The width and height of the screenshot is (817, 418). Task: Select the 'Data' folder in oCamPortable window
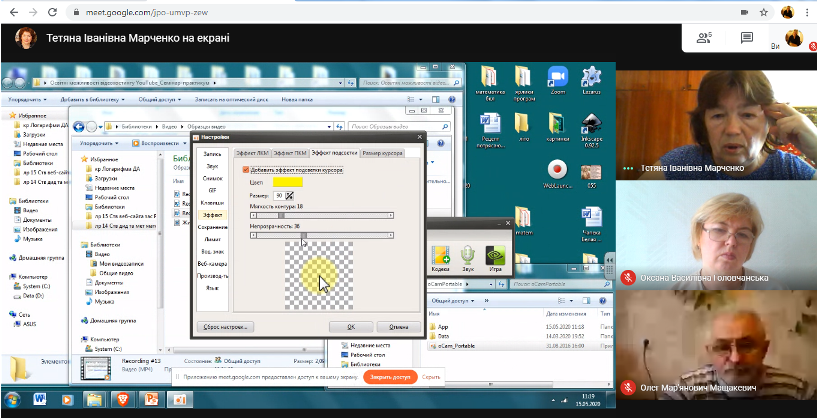point(443,336)
